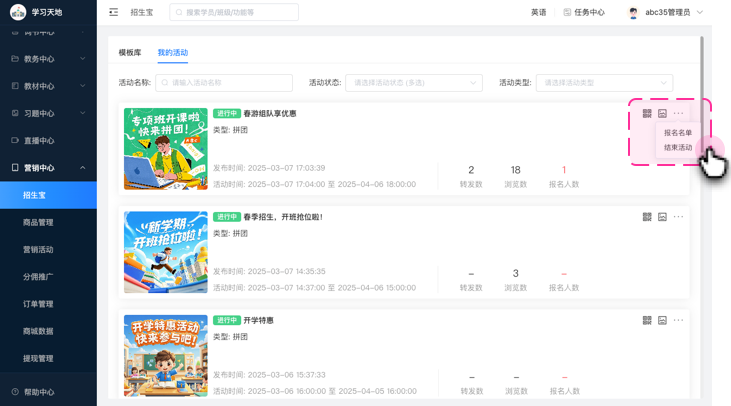Open the 开学特惠 activity title

[x=258, y=320]
